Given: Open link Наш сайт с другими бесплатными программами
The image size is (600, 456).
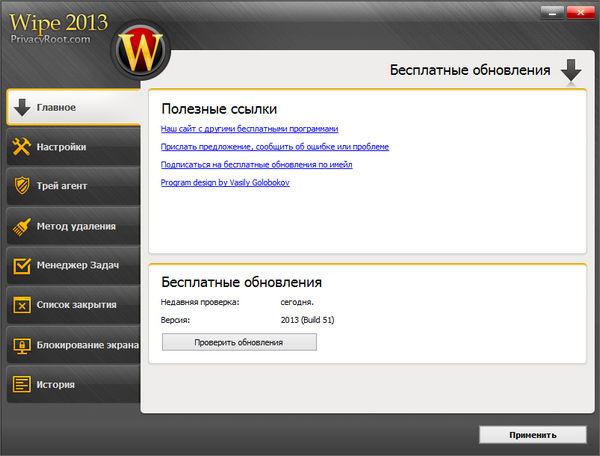Looking at the screenshot, I should coord(249,129).
